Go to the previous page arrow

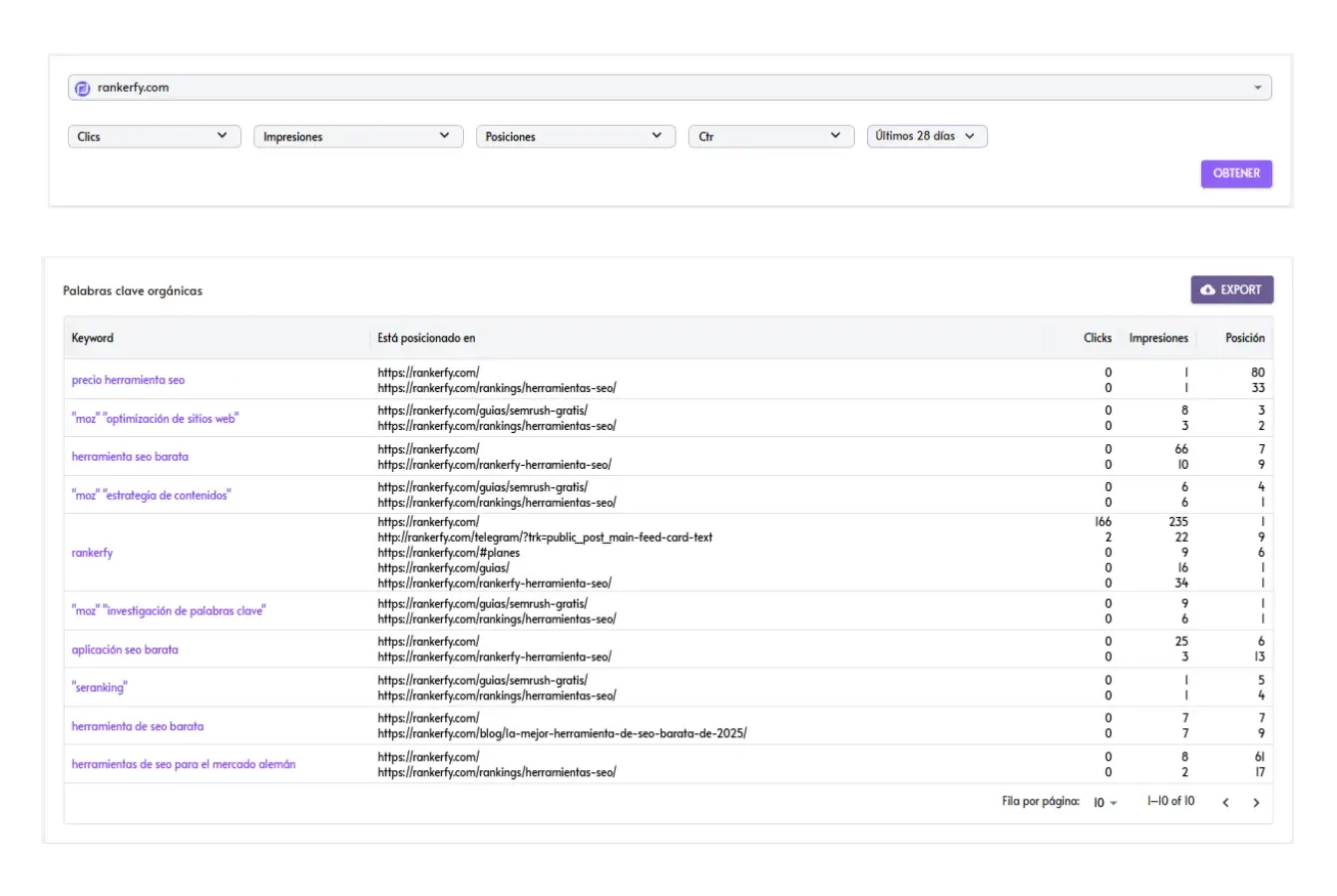pyautogui.click(x=1225, y=802)
